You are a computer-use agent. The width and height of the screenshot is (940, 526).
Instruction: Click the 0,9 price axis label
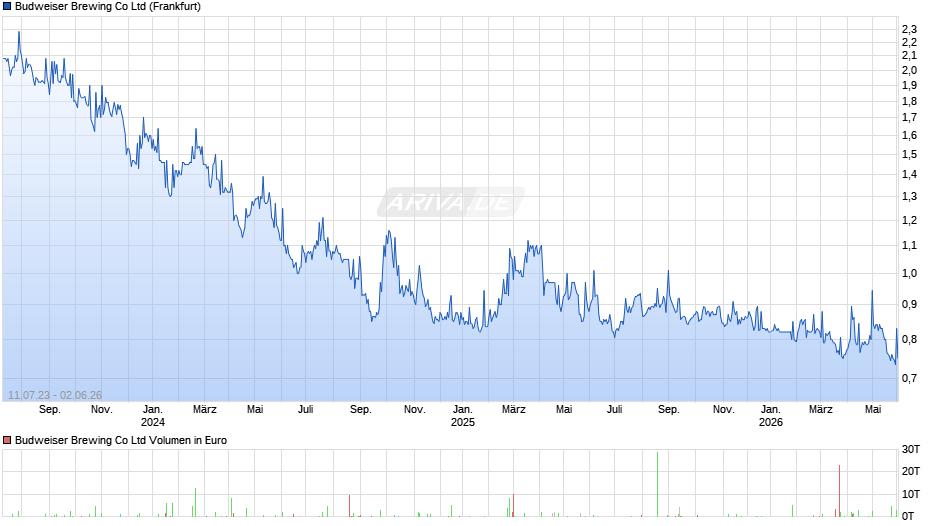(x=909, y=305)
